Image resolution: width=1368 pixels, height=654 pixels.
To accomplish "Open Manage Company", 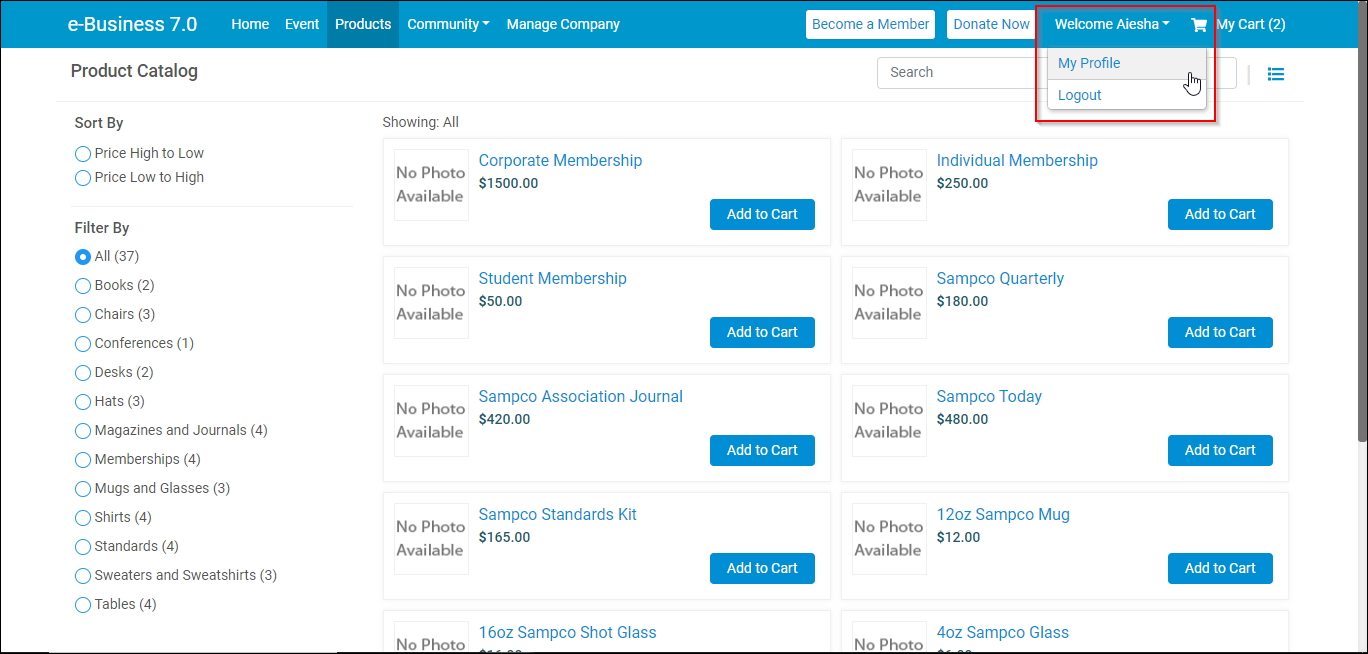I will [562, 23].
